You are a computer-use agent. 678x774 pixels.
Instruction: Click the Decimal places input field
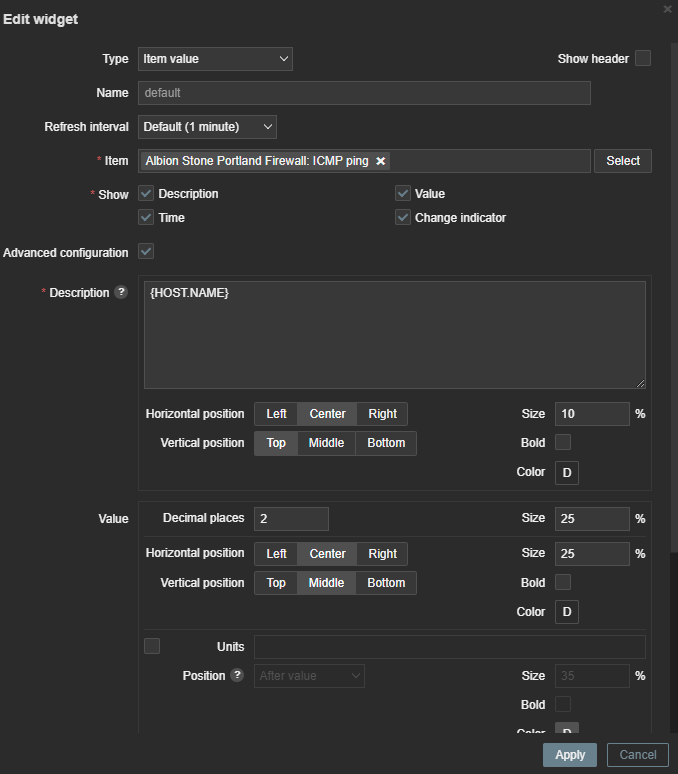coord(291,518)
